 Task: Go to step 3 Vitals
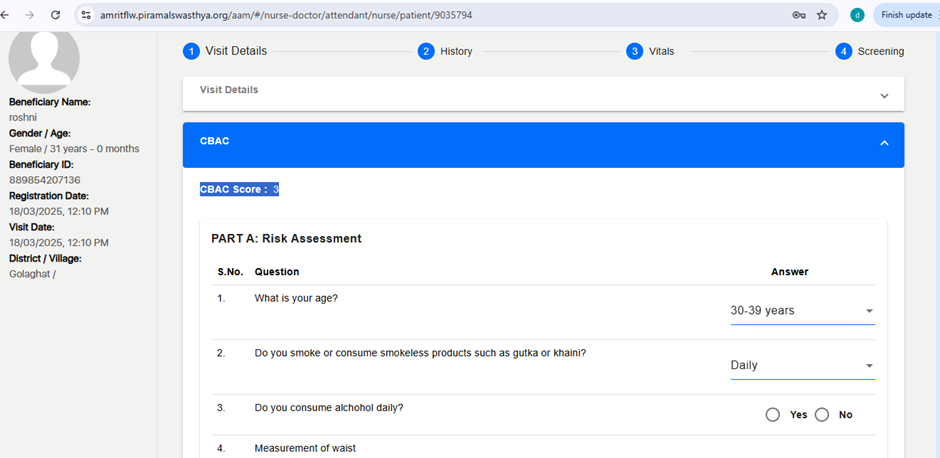[x=650, y=52]
